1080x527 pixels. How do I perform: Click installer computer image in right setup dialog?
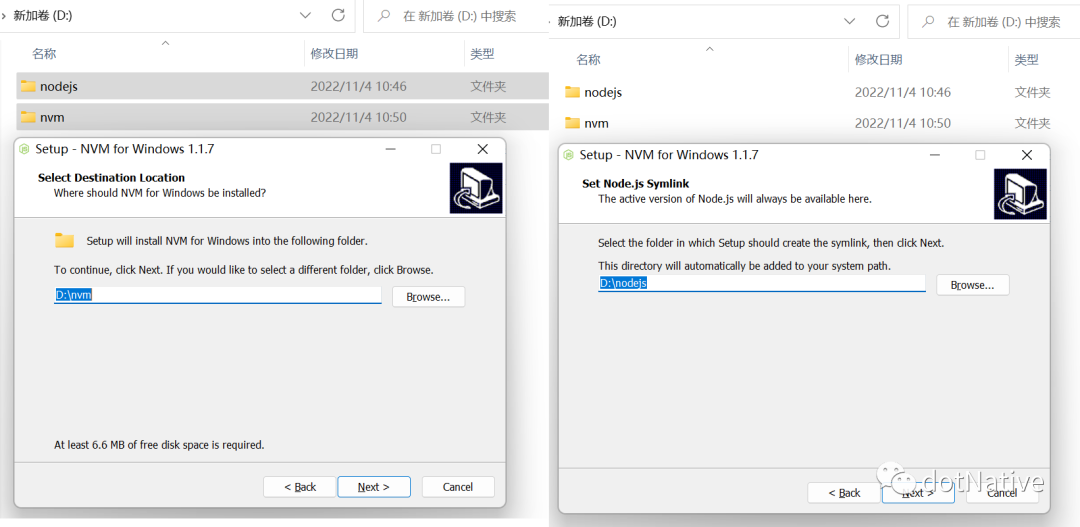point(1020,194)
